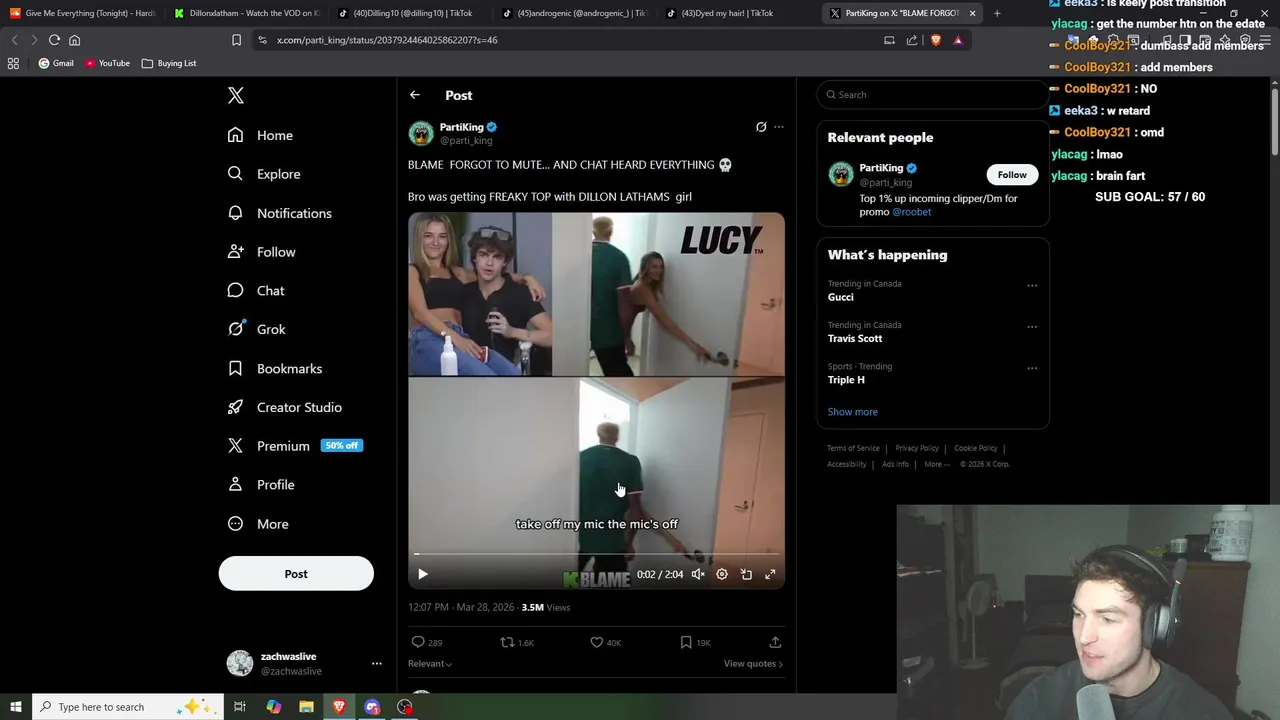1280x720 pixels.
Task: Switch to Dilling10 TikTok browser tab
Action: (410, 13)
